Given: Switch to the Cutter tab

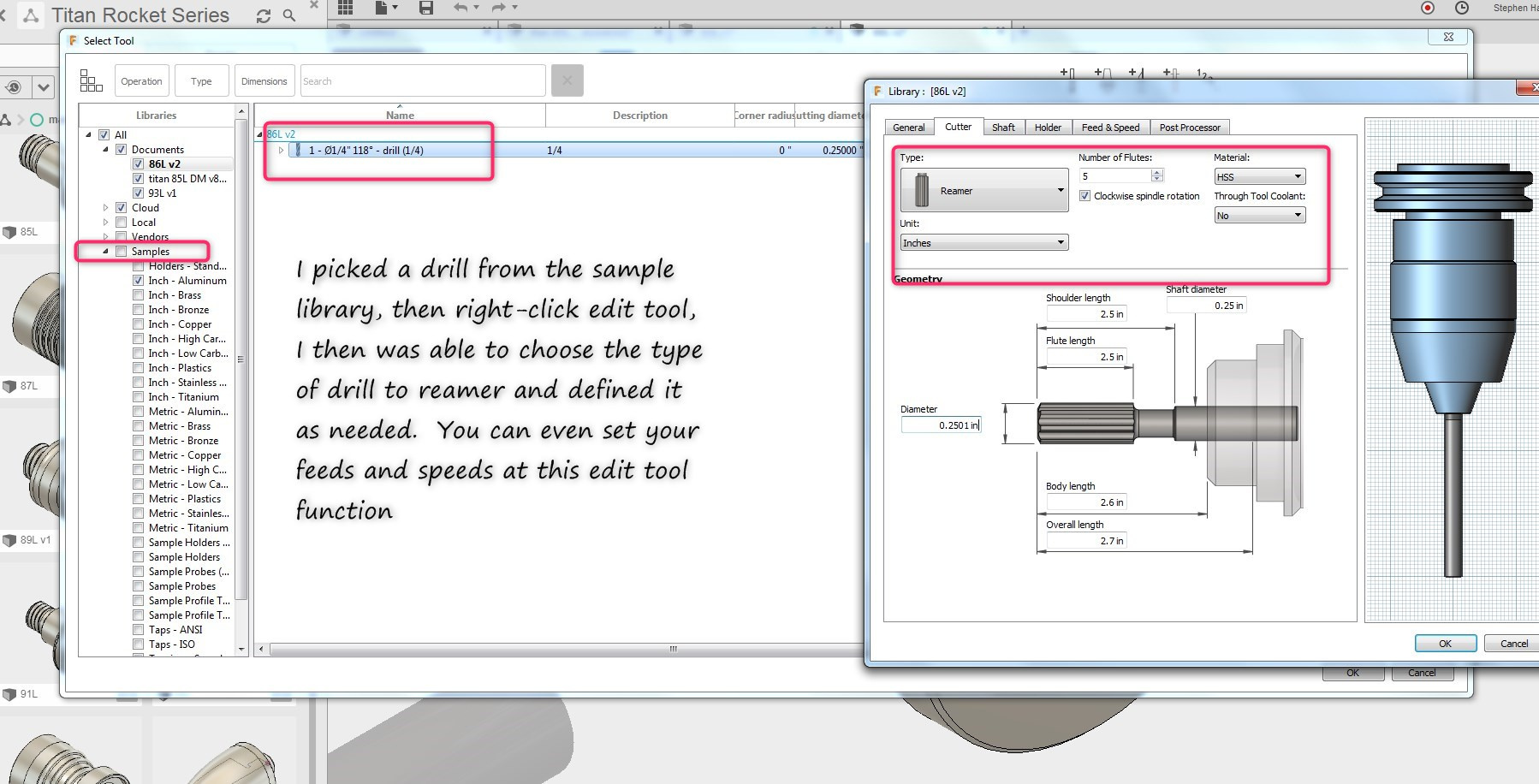Looking at the screenshot, I should [x=958, y=127].
